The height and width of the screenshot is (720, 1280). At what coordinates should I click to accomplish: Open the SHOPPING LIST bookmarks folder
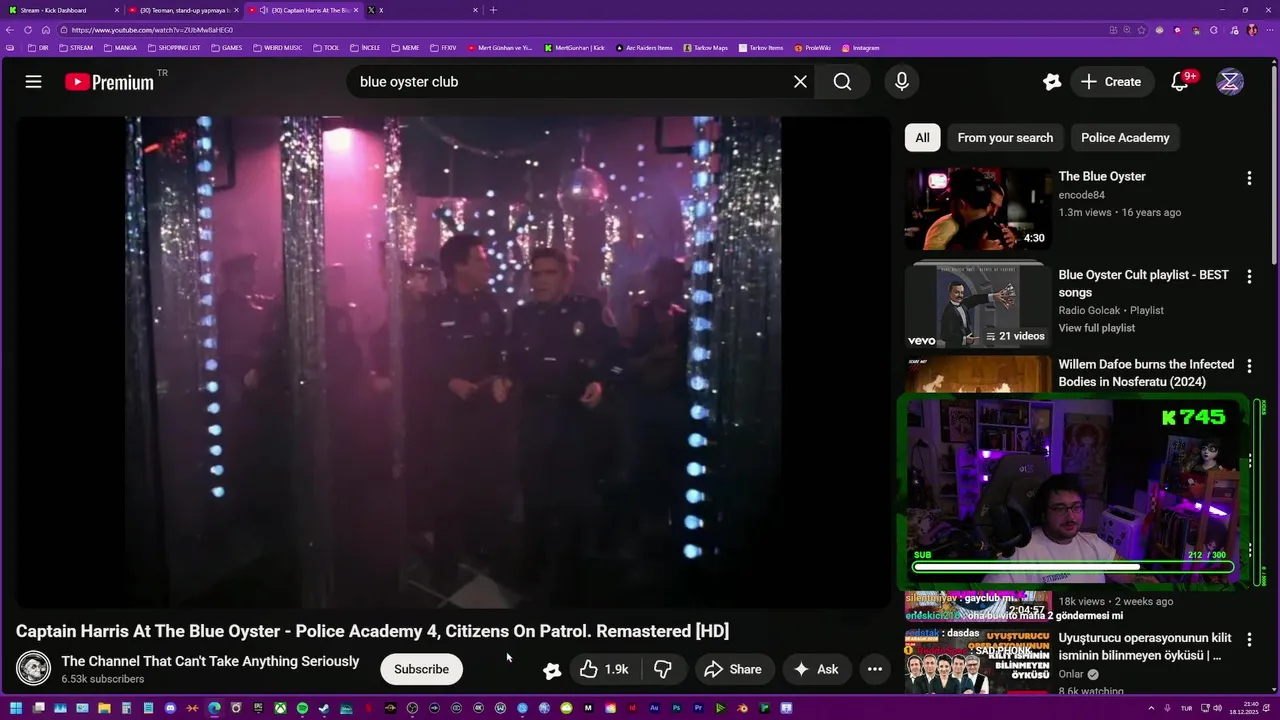tap(174, 48)
